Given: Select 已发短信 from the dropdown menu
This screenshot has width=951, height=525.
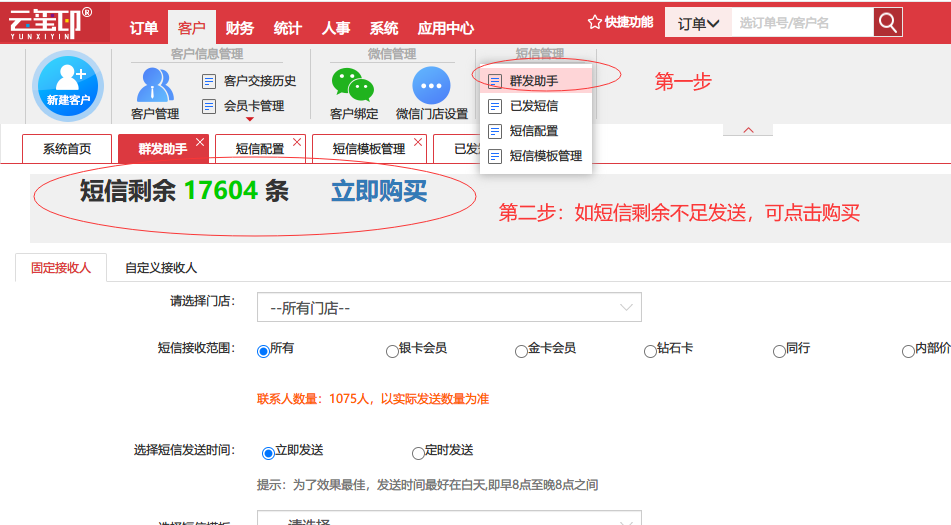Looking at the screenshot, I should [533, 106].
